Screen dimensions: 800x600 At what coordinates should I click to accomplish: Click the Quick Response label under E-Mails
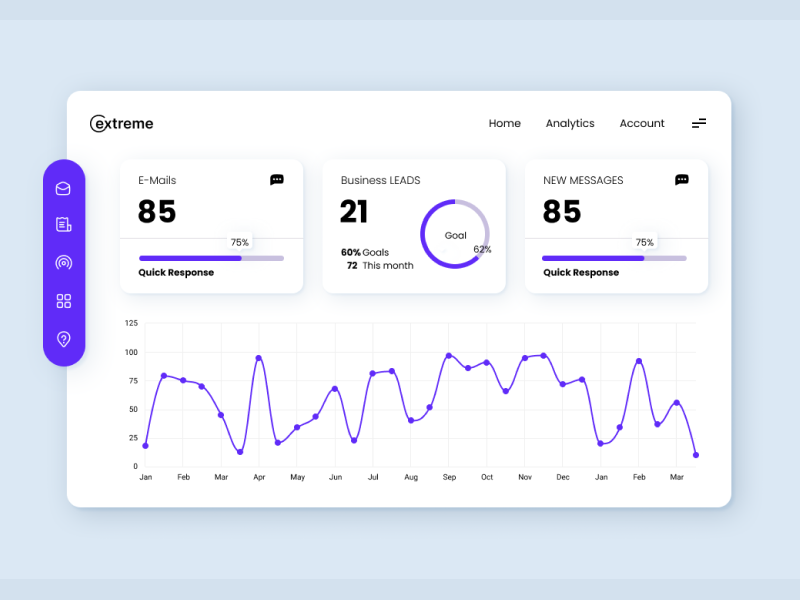coord(176,272)
